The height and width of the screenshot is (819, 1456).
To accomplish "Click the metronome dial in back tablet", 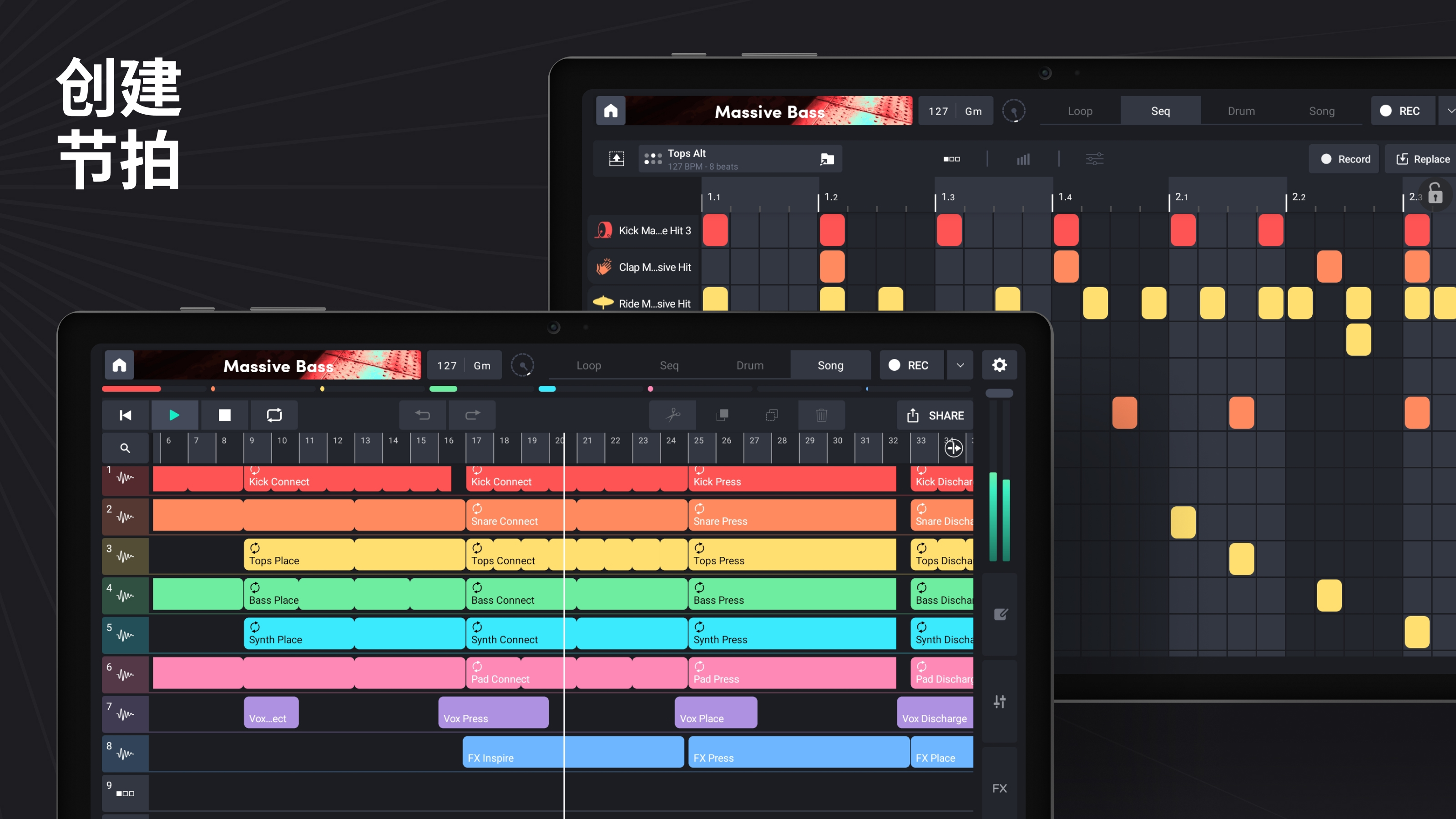I will click(x=1013, y=111).
